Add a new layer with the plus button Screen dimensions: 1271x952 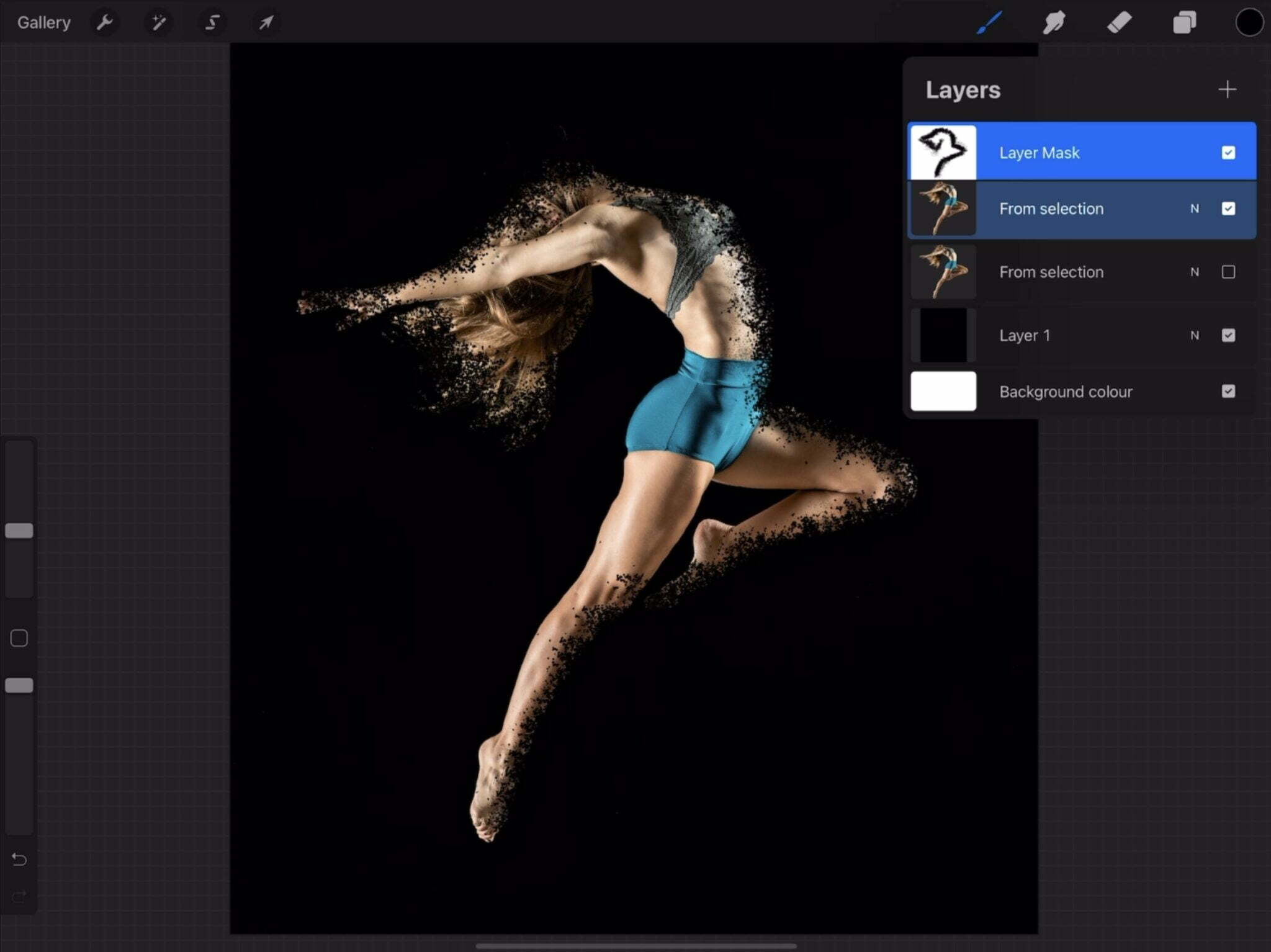point(1226,89)
